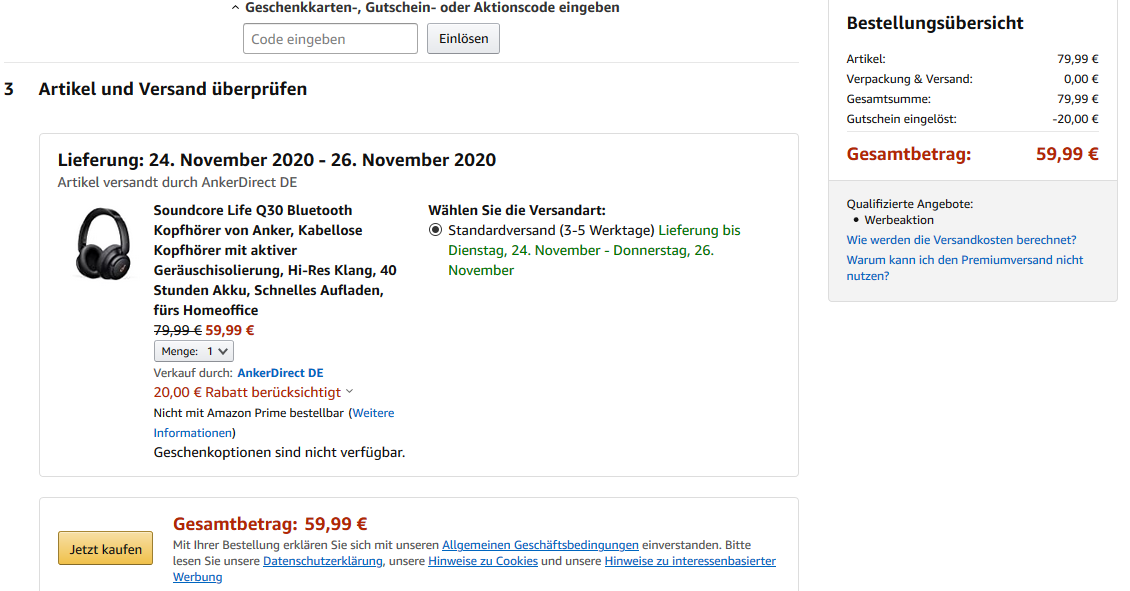This screenshot has width=1130, height=591.
Task: Click the Einlösen button
Action: pos(462,38)
